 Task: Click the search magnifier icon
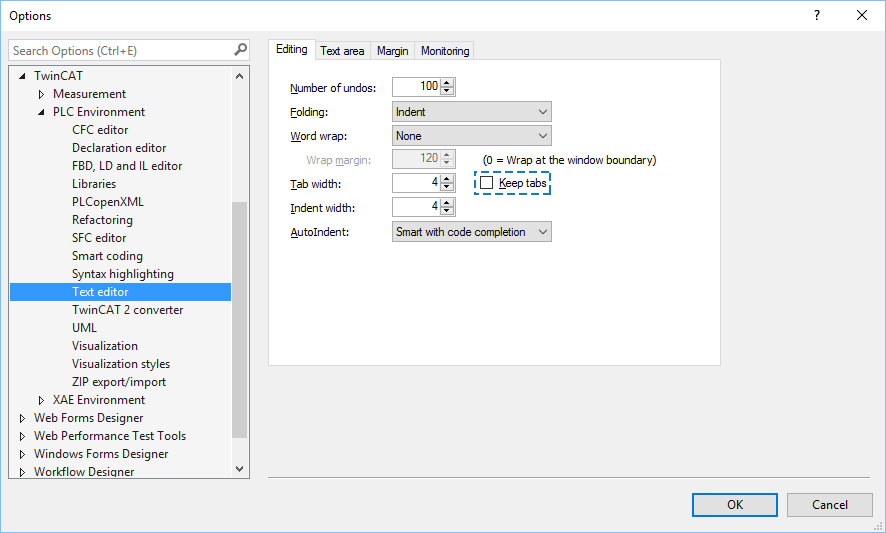(241, 50)
